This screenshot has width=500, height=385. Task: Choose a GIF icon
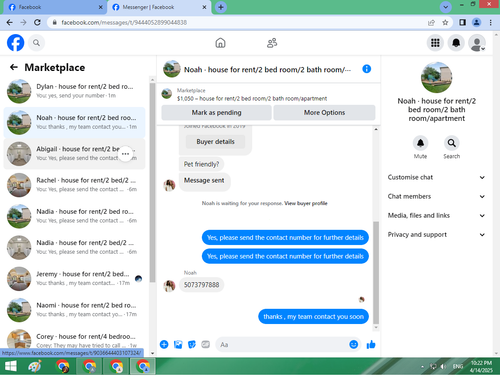[206, 344]
